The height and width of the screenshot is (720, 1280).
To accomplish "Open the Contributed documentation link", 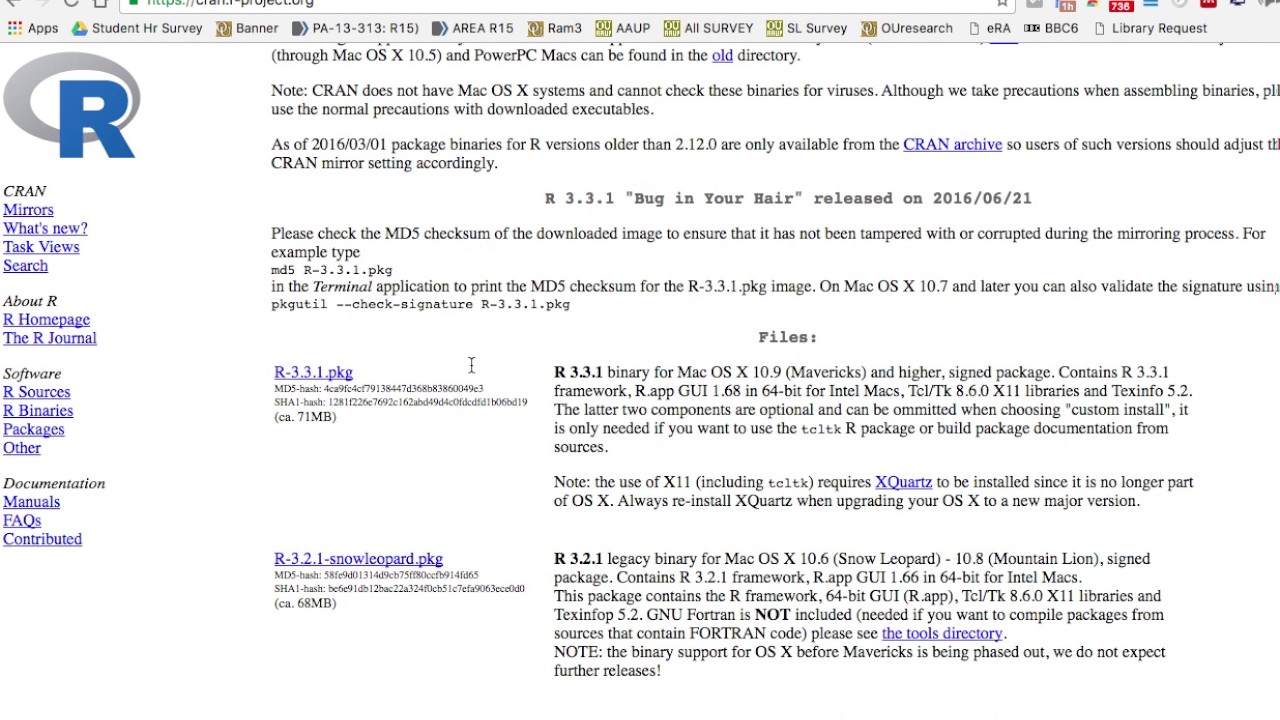I will click(x=42, y=539).
